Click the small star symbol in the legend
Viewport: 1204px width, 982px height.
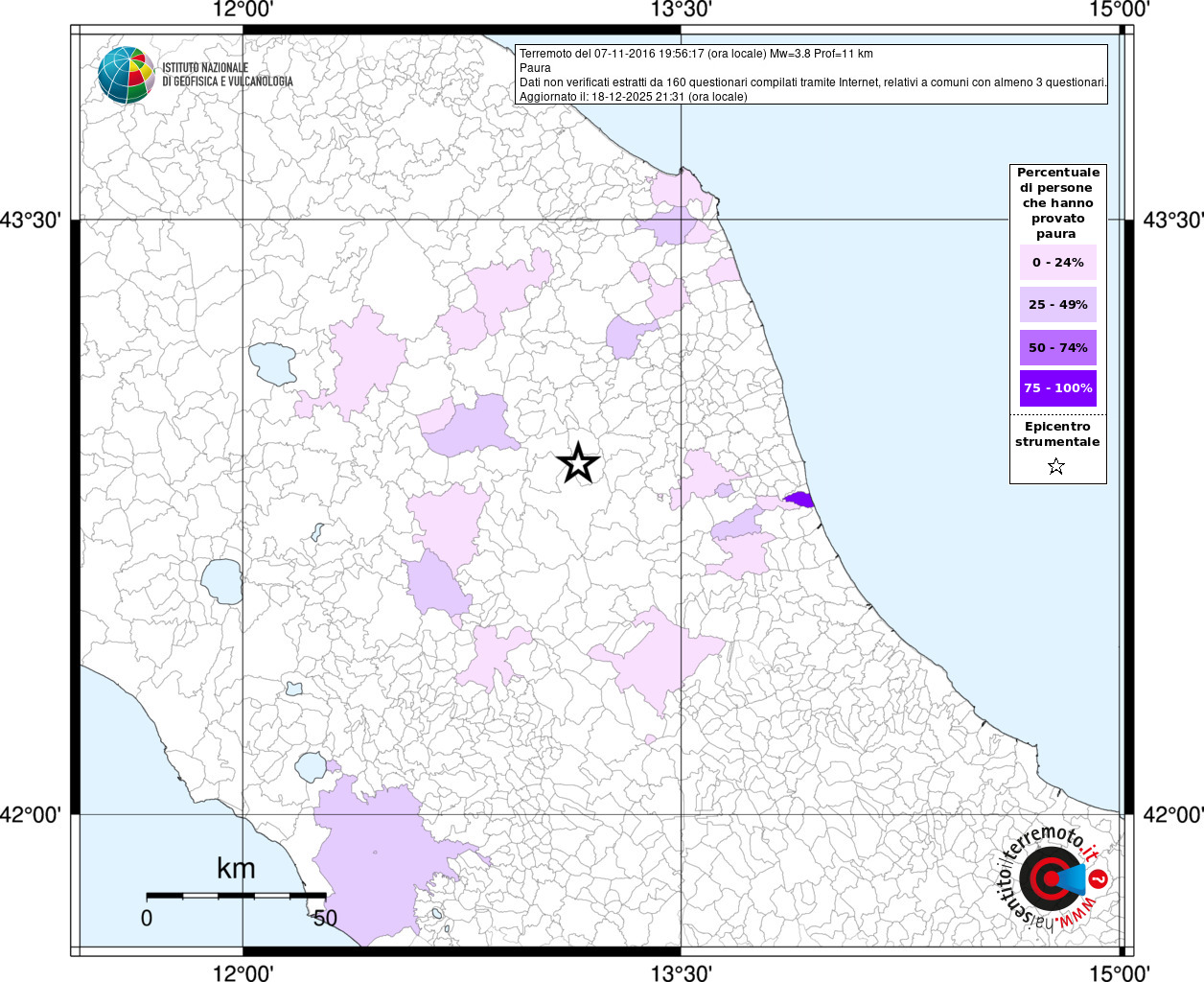coord(1055,467)
